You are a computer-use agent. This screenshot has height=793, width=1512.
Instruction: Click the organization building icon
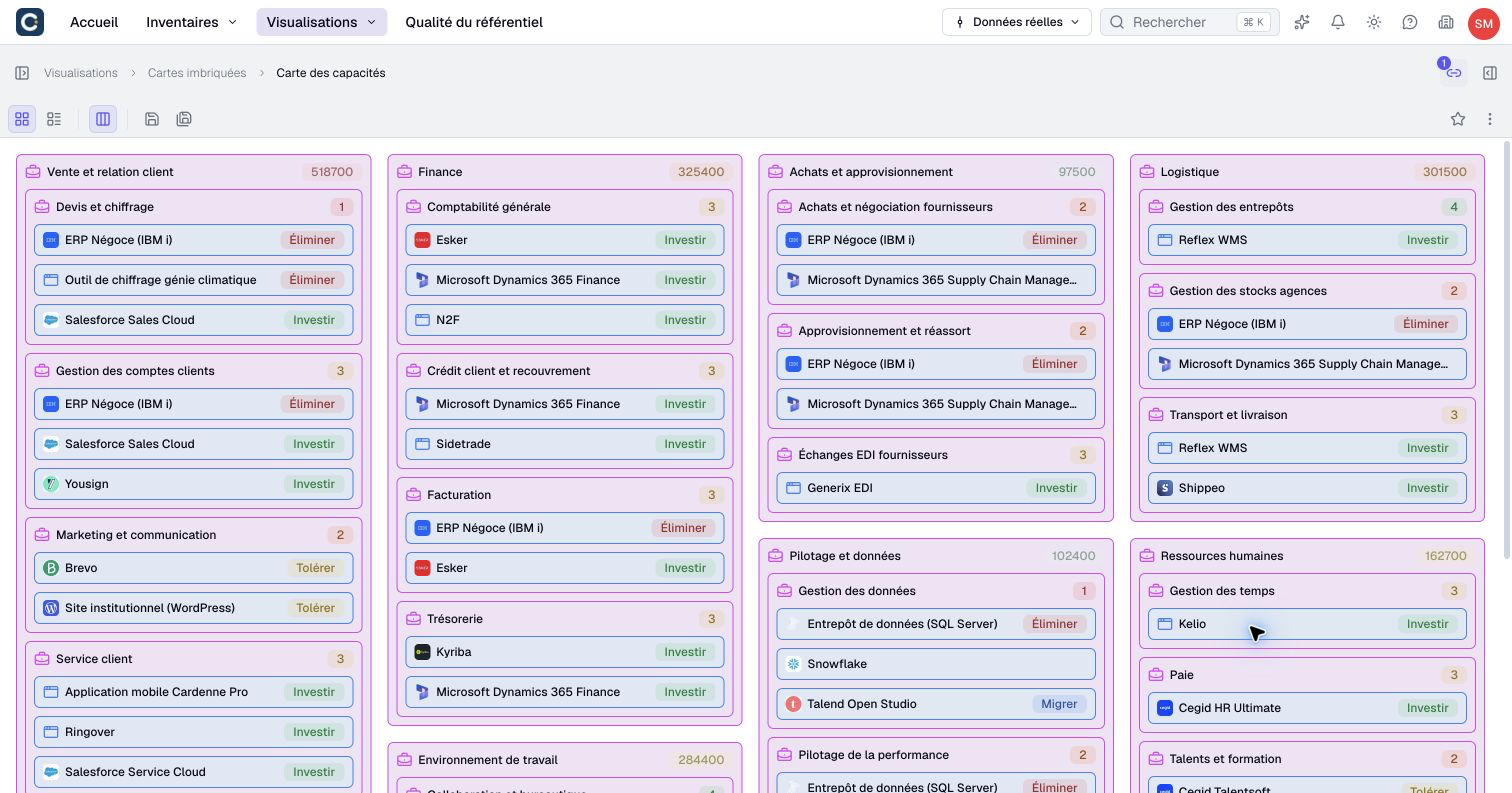(x=1446, y=22)
